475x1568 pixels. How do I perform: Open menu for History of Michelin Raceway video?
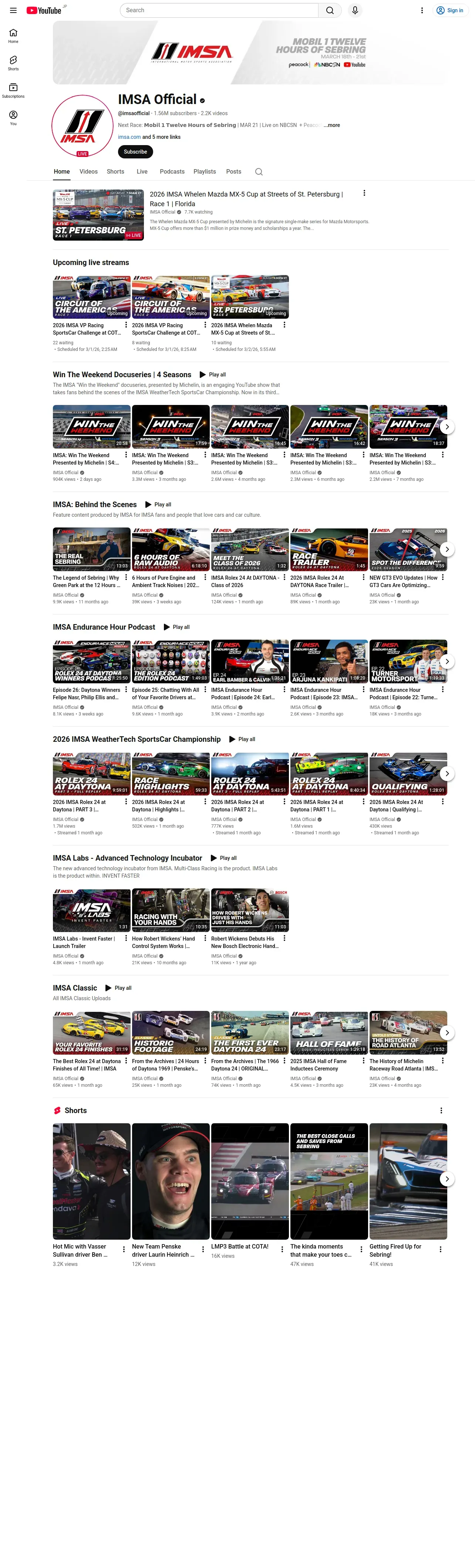pos(443,1061)
